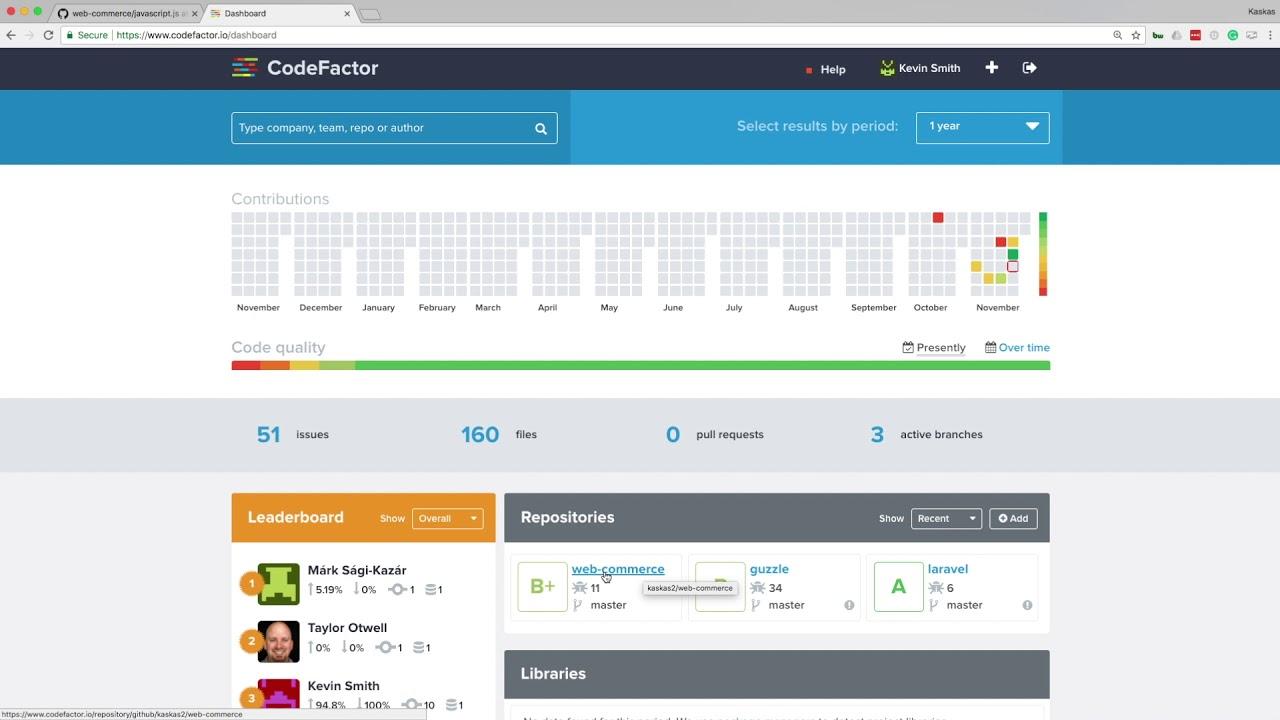
Task: Click Taylor Otwell avatar photo
Action: pyautogui.click(x=279, y=642)
